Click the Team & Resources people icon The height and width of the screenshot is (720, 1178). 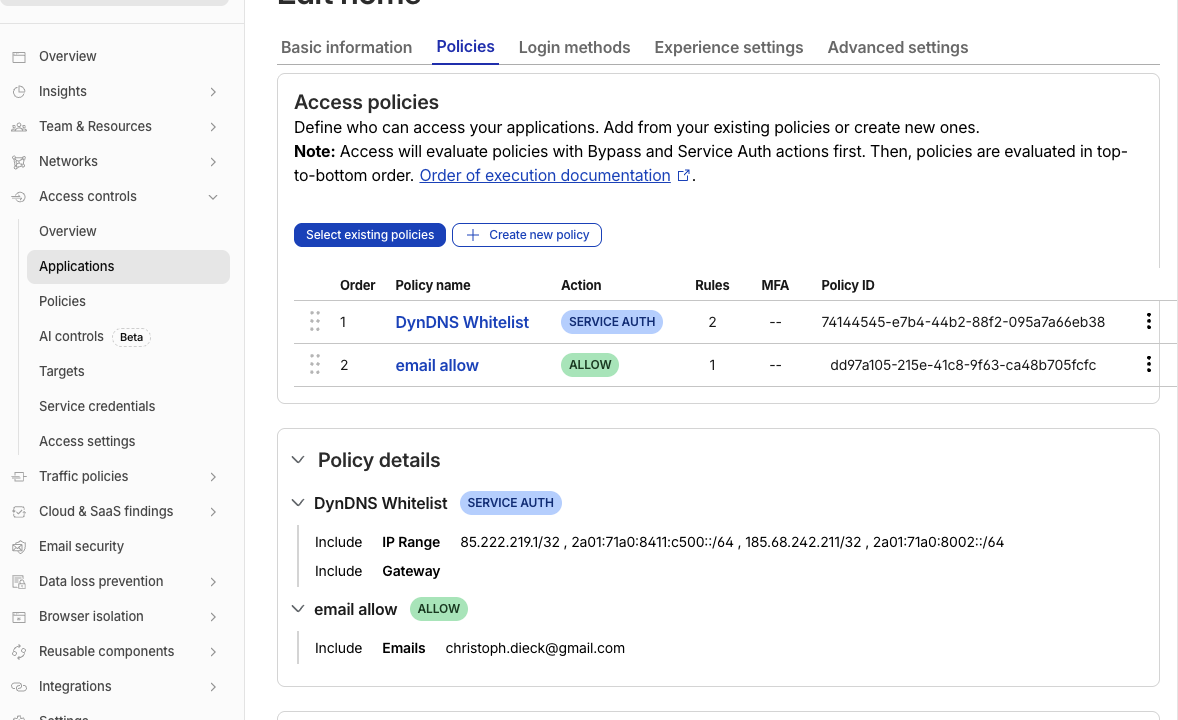click(x=20, y=127)
